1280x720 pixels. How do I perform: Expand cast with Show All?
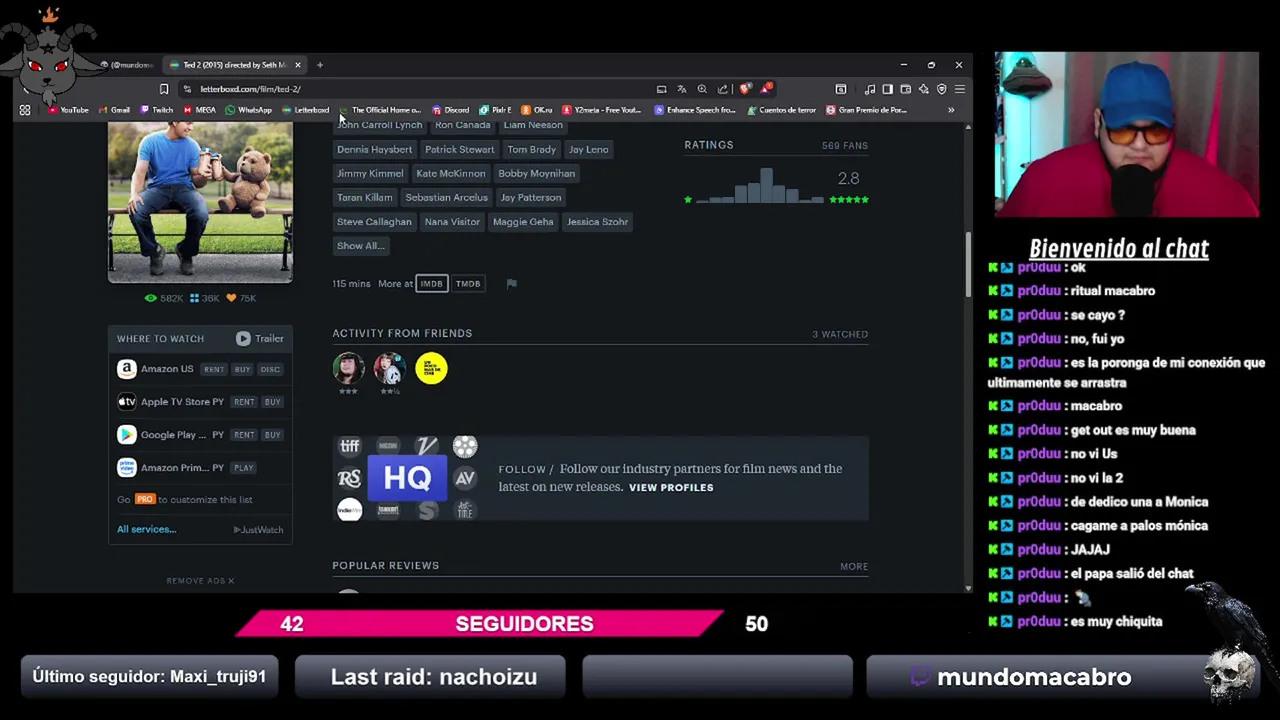click(360, 246)
